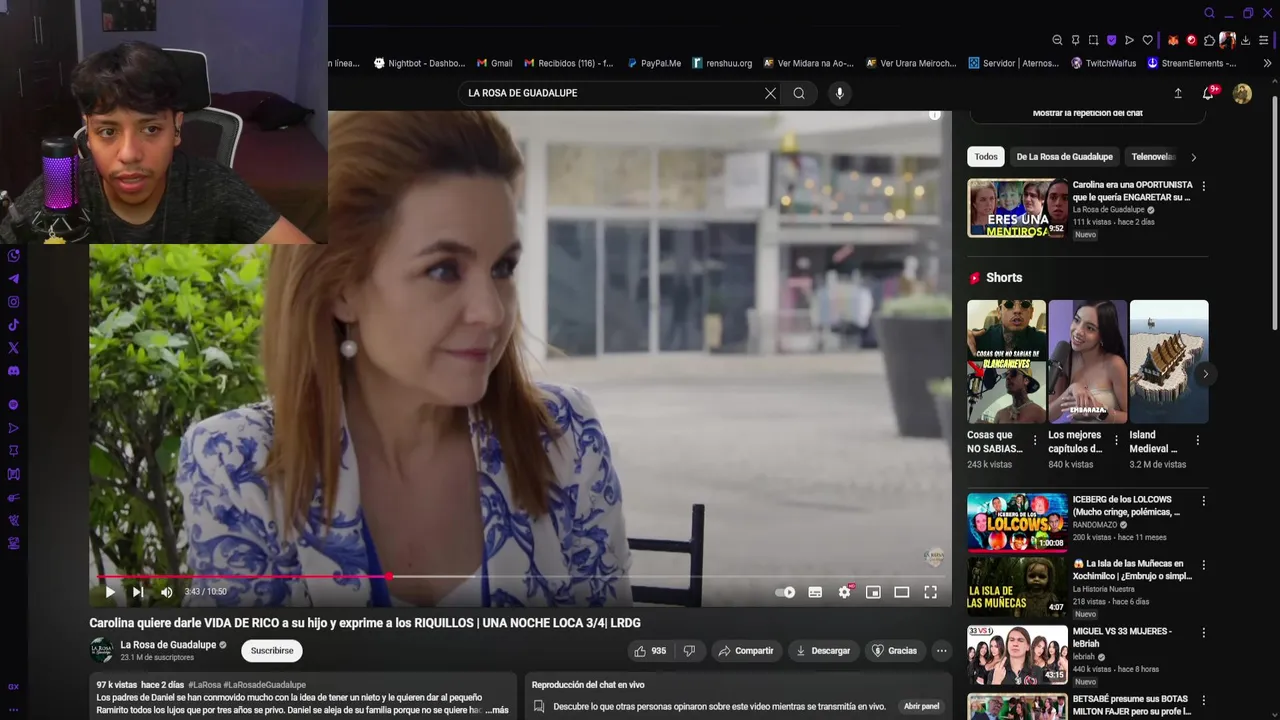Open browser extensions cube icon
The height and width of the screenshot is (720, 1280).
coord(1209,40)
